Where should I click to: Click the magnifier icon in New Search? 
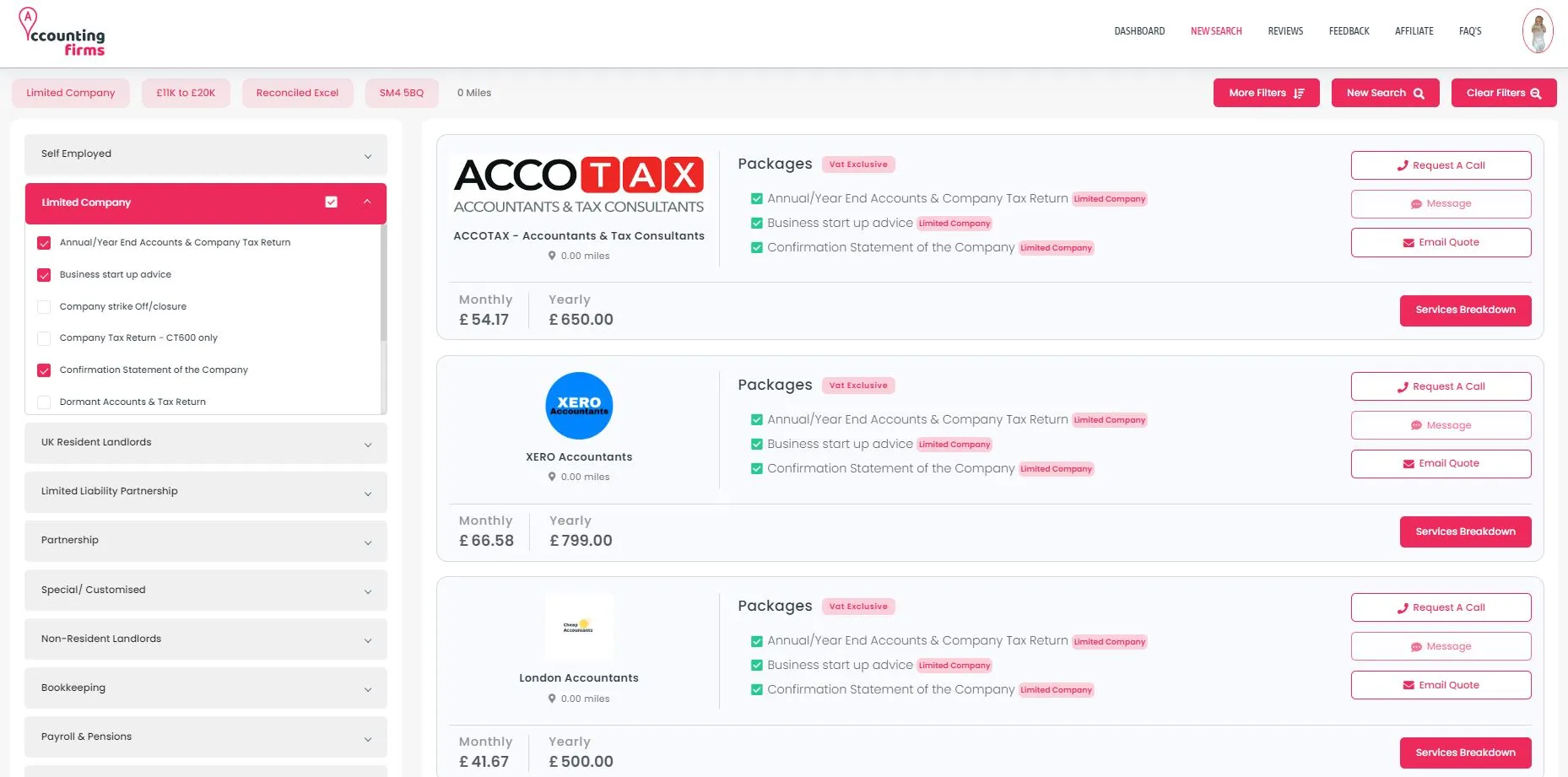(x=1419, y=94)
